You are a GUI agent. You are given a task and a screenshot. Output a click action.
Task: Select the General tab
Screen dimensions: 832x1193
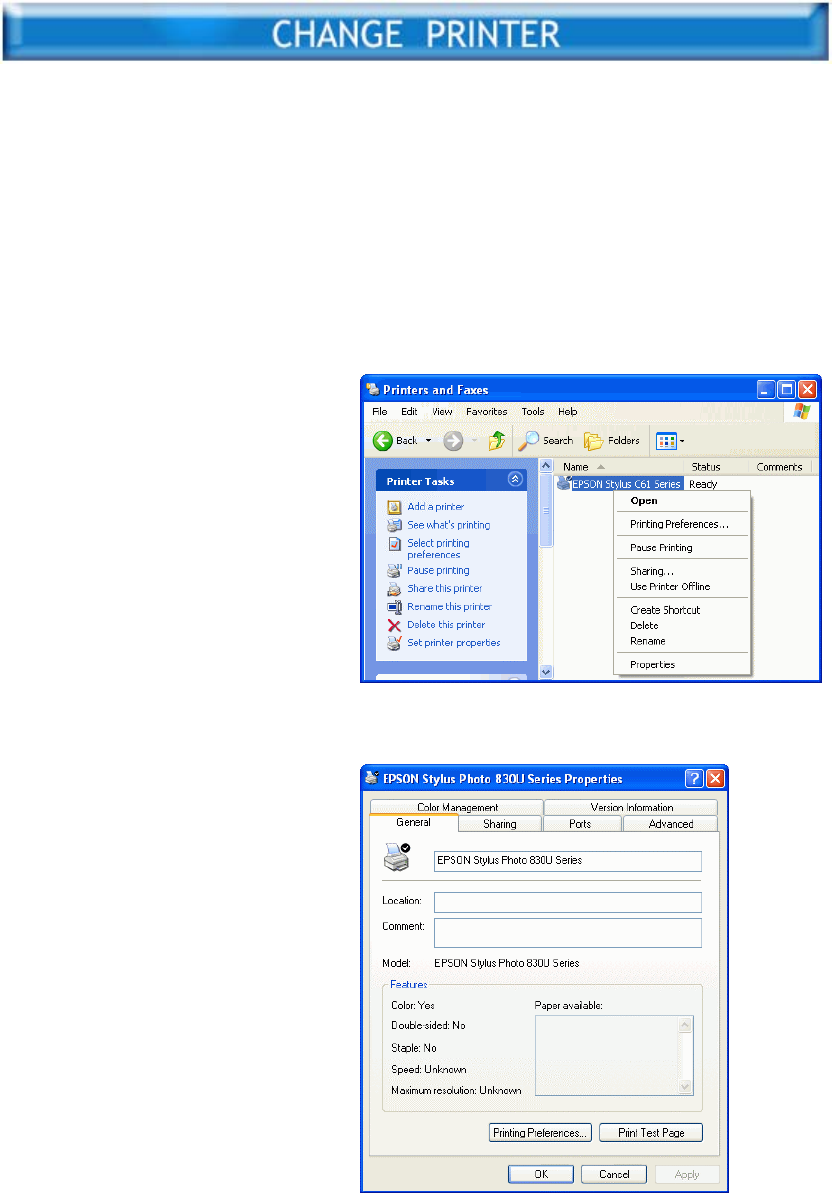414,822
